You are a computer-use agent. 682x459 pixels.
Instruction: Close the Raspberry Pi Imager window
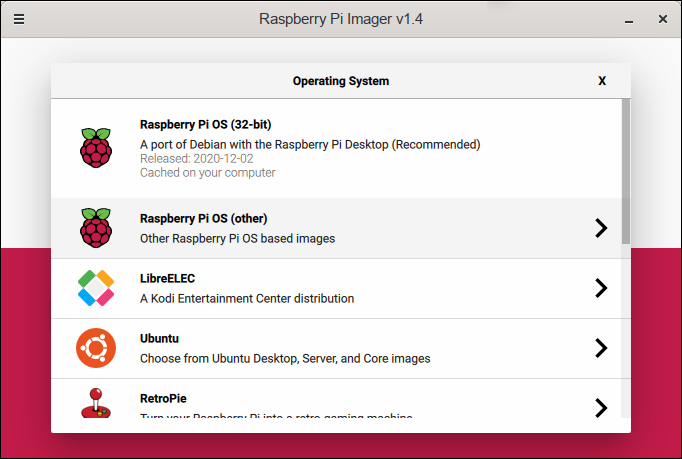tap(662, 19)
